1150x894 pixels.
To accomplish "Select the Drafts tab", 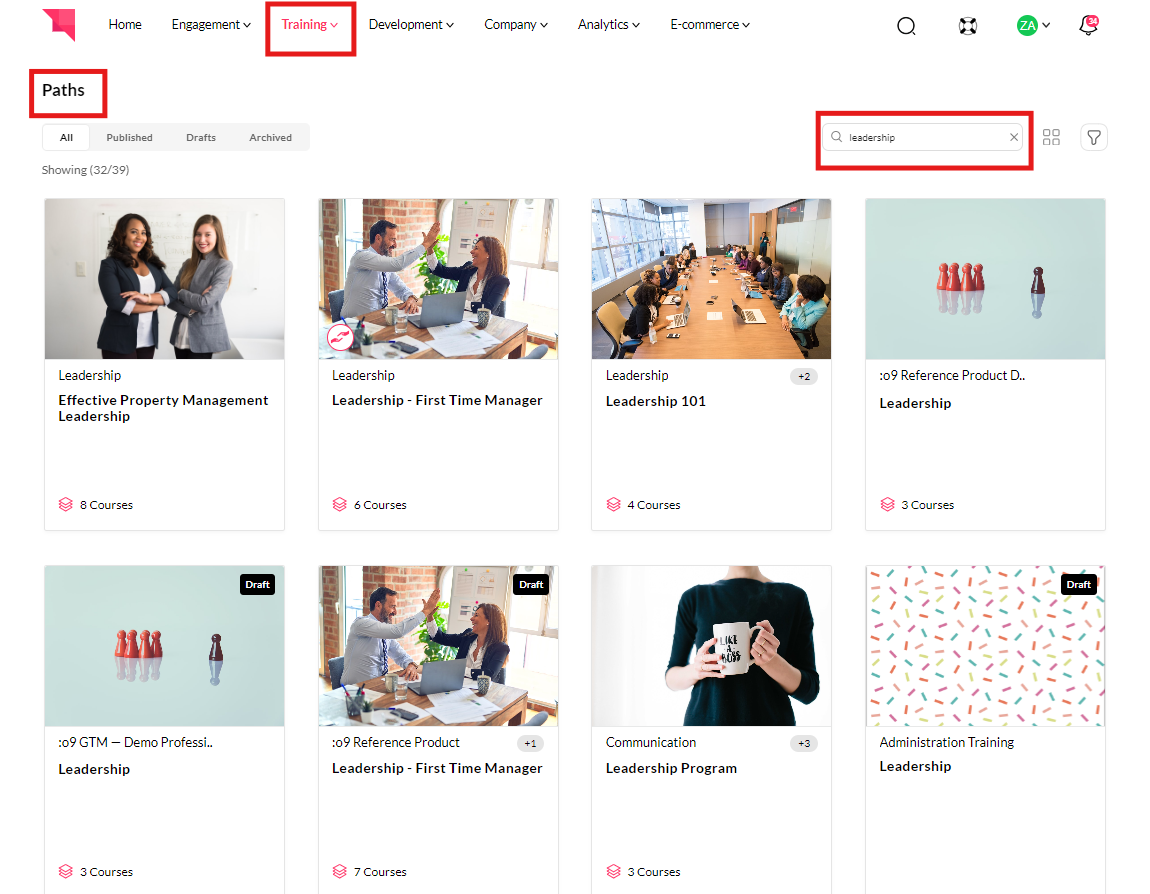I will click(x=201, y=137).
